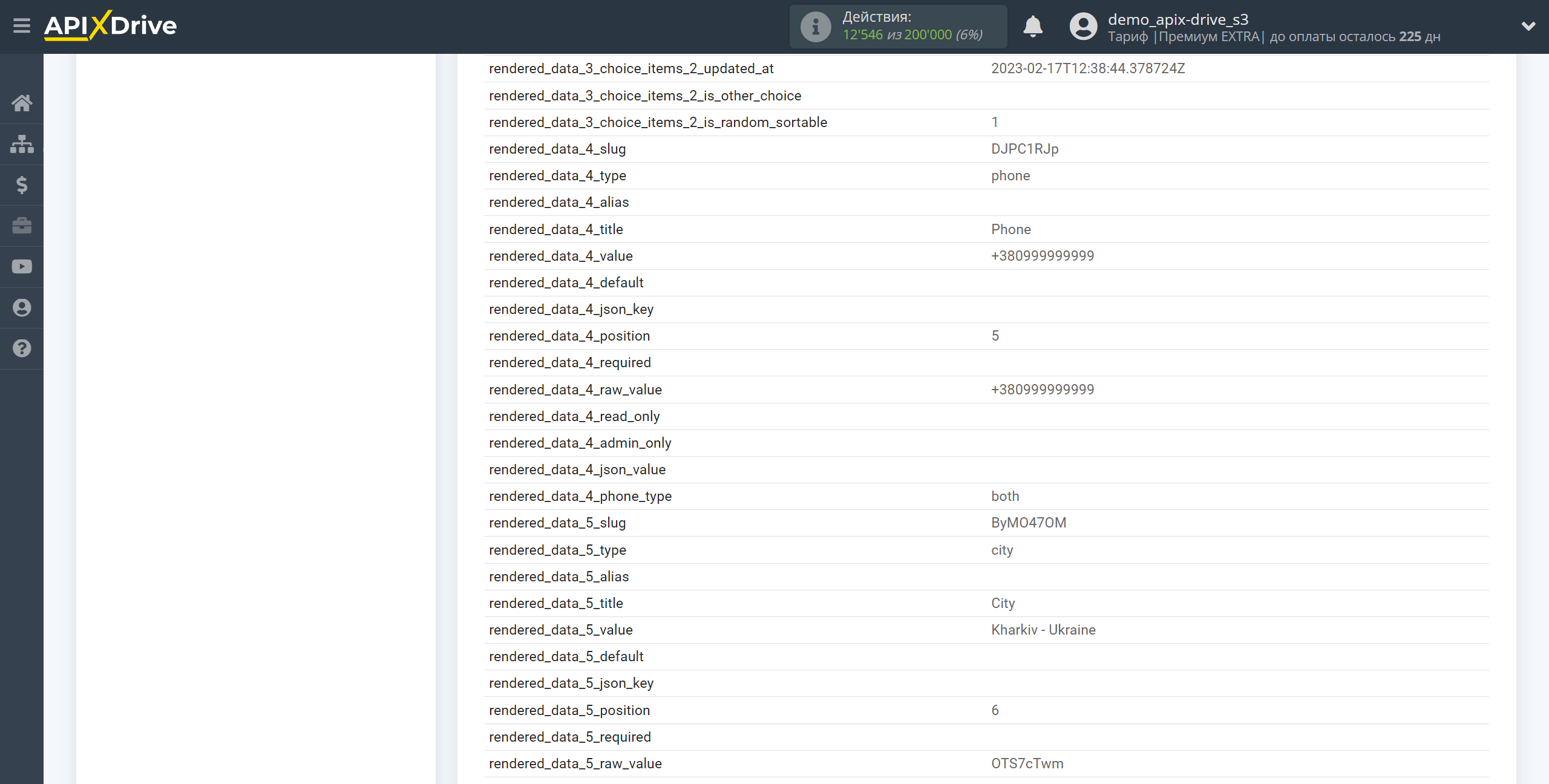The width and height of the screenshot is (1549, 784).
Task: Open the actions info icon
Action: (x=815, y=27)
